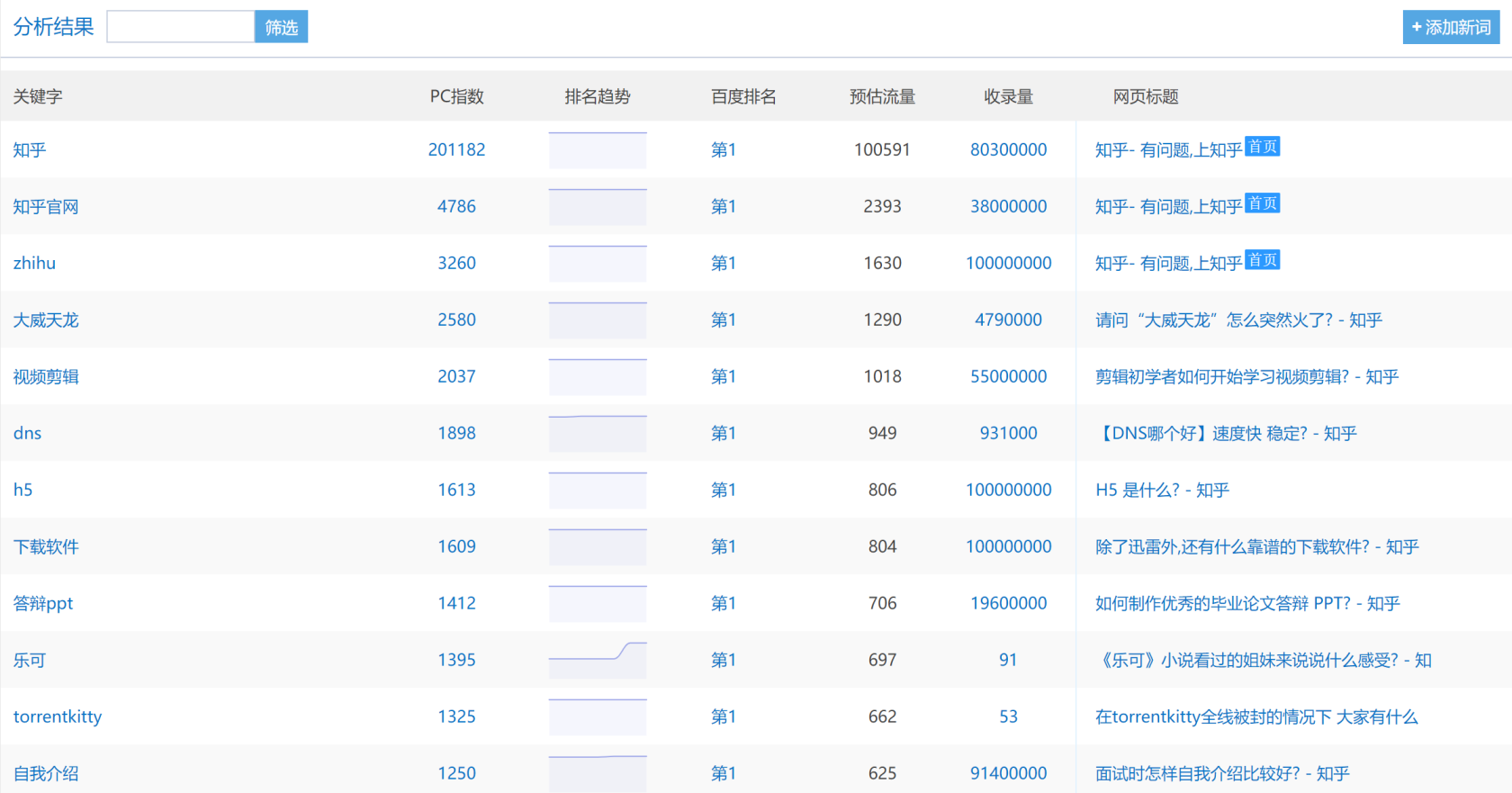The height and width of the screenshot is (793, 1512).
Task: Click the 收录量 column header
Action: 1008,96
